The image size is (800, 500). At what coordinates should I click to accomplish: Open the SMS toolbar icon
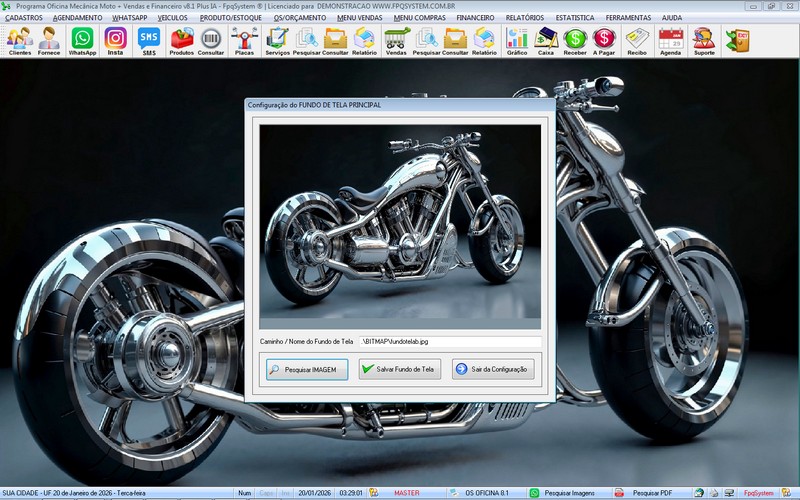[x=149, y=41]
